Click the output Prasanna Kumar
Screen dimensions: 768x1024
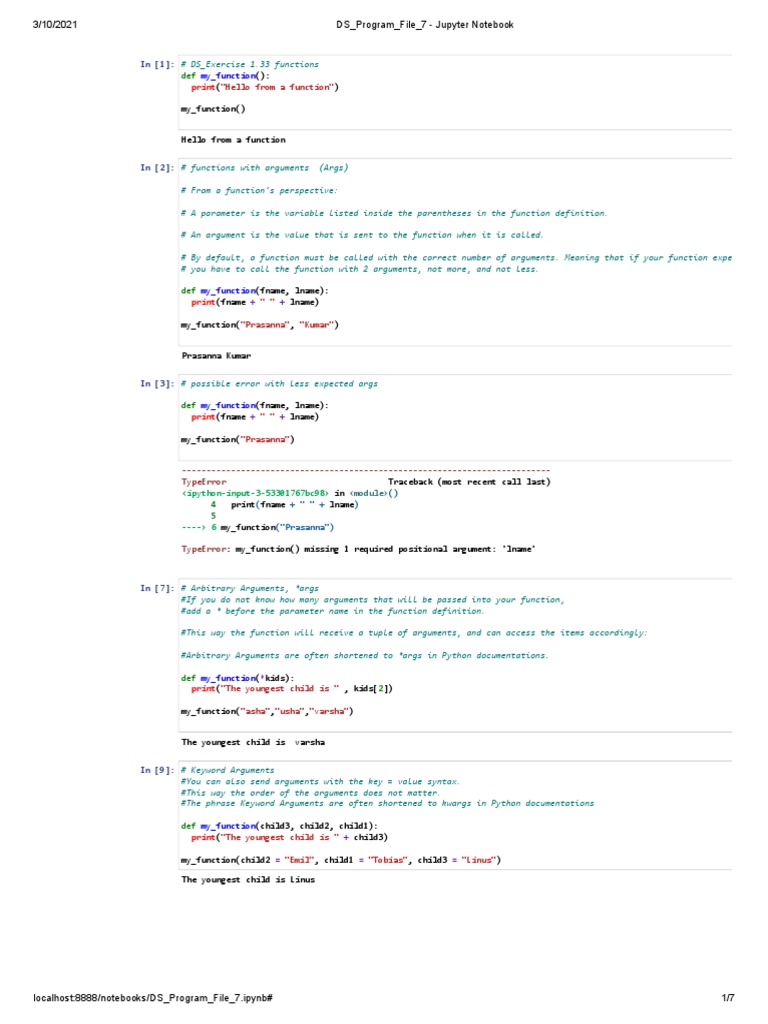pyautogui.click(x=216, y=356)
